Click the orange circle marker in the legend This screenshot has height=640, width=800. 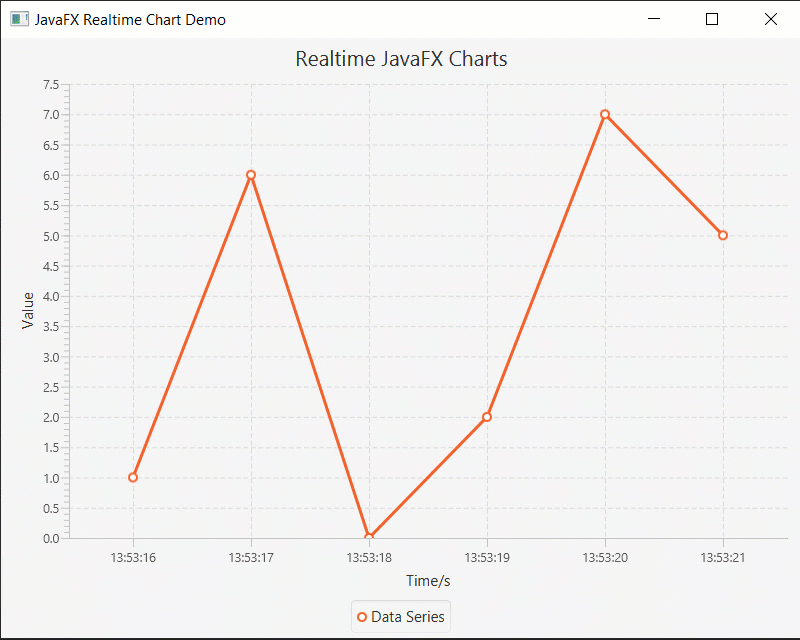tap(361, 616)
